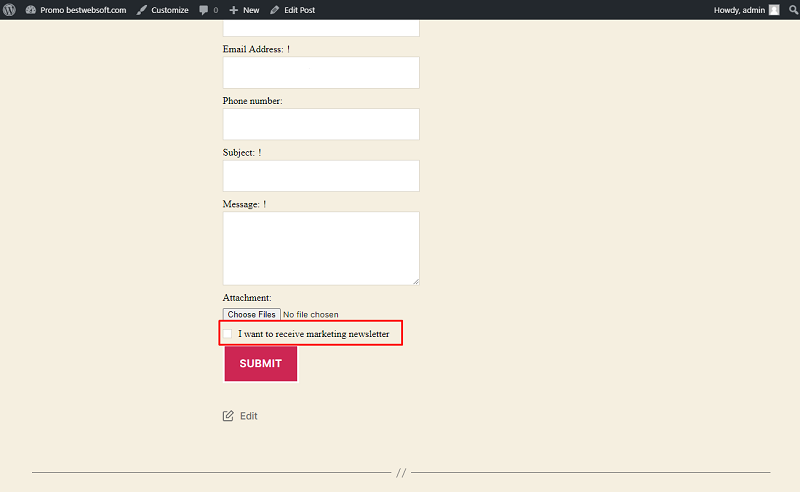Click the pencil edit icon beside Edit

point(228,416)
